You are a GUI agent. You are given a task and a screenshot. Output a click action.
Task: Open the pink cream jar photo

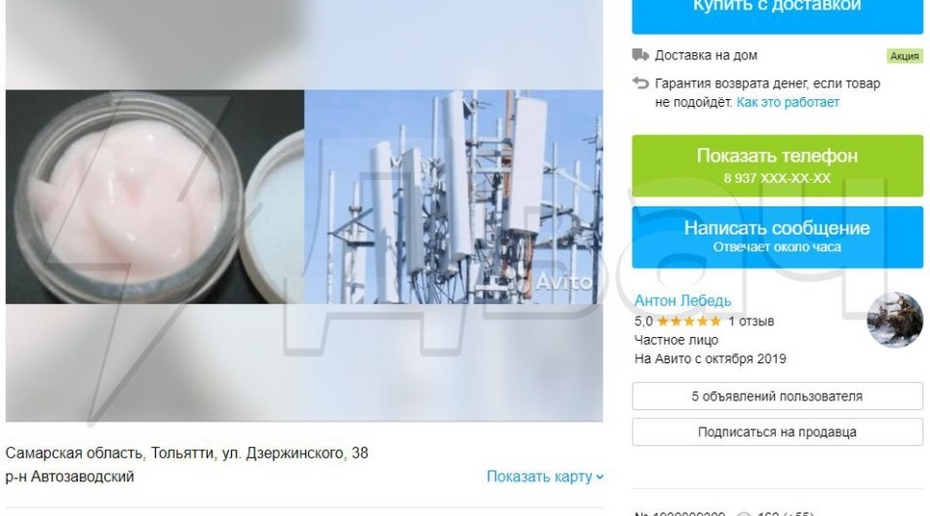[x=155, y=197]
